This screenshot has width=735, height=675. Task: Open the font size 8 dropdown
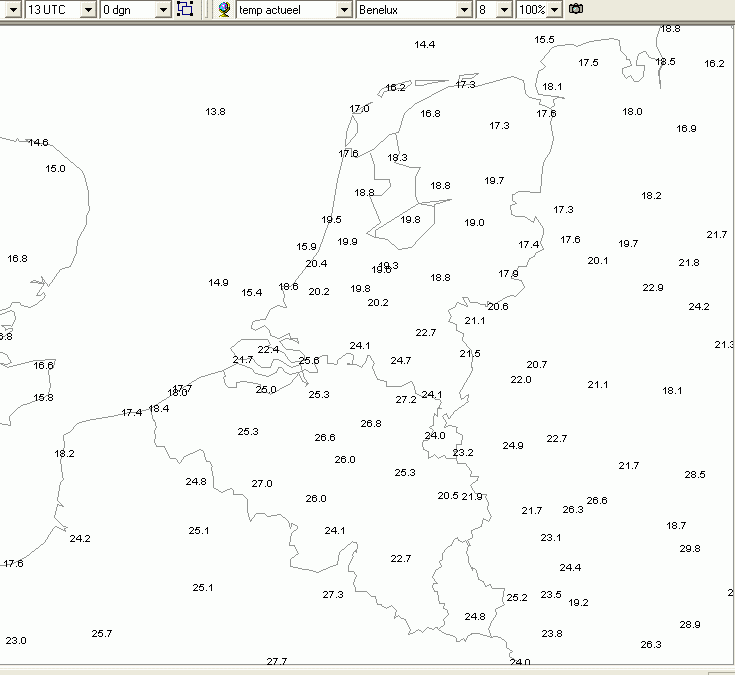click(x=504, y=10)
